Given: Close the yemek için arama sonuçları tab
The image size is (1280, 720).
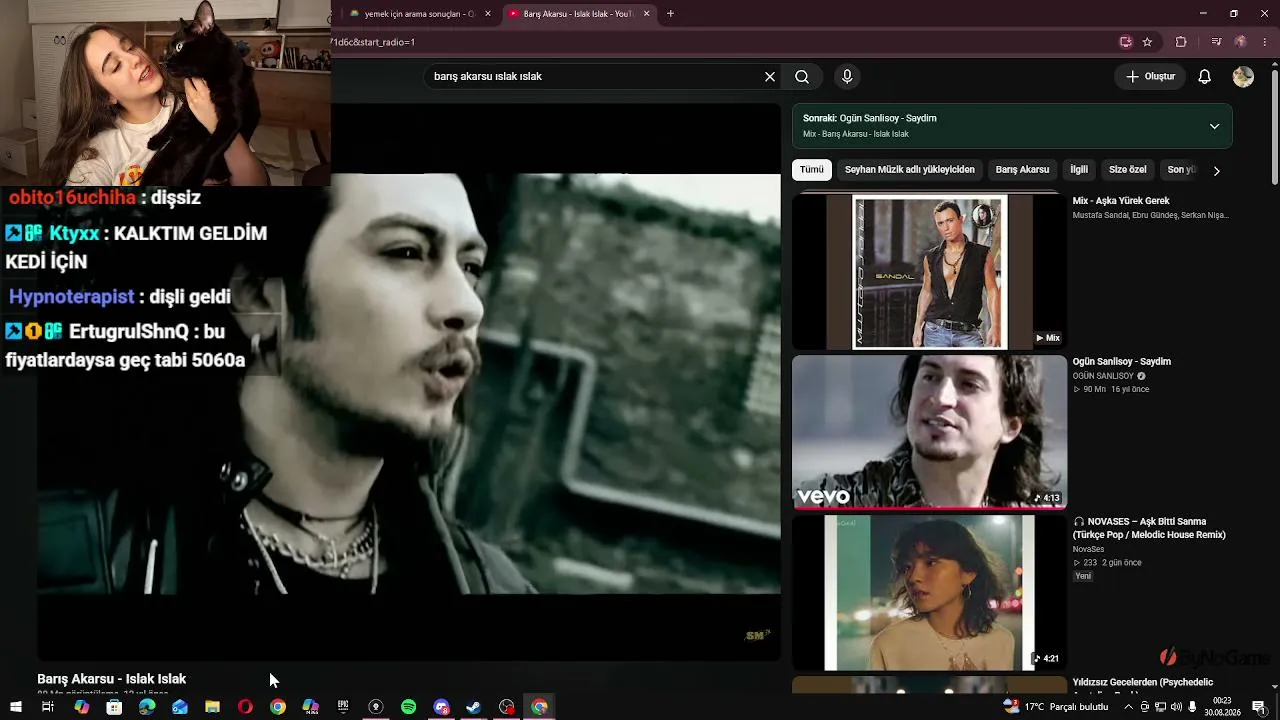Looking at the screenshot, I should pyautogui.click(x=487, y=14).
